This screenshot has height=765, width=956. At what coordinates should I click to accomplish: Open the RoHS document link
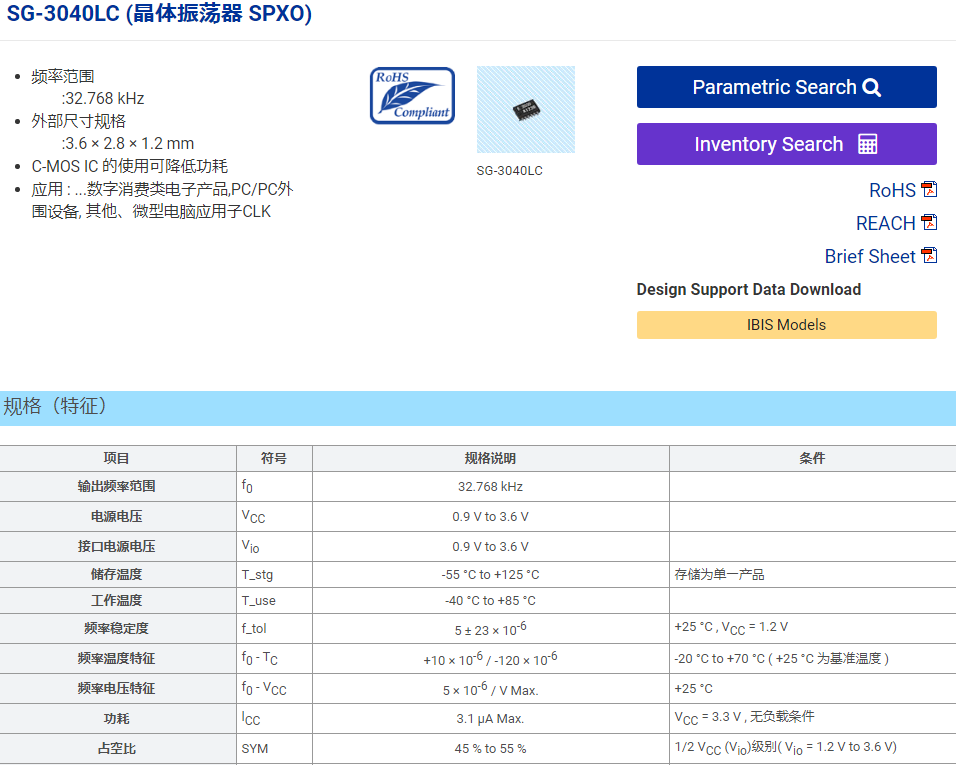(891, 190)
